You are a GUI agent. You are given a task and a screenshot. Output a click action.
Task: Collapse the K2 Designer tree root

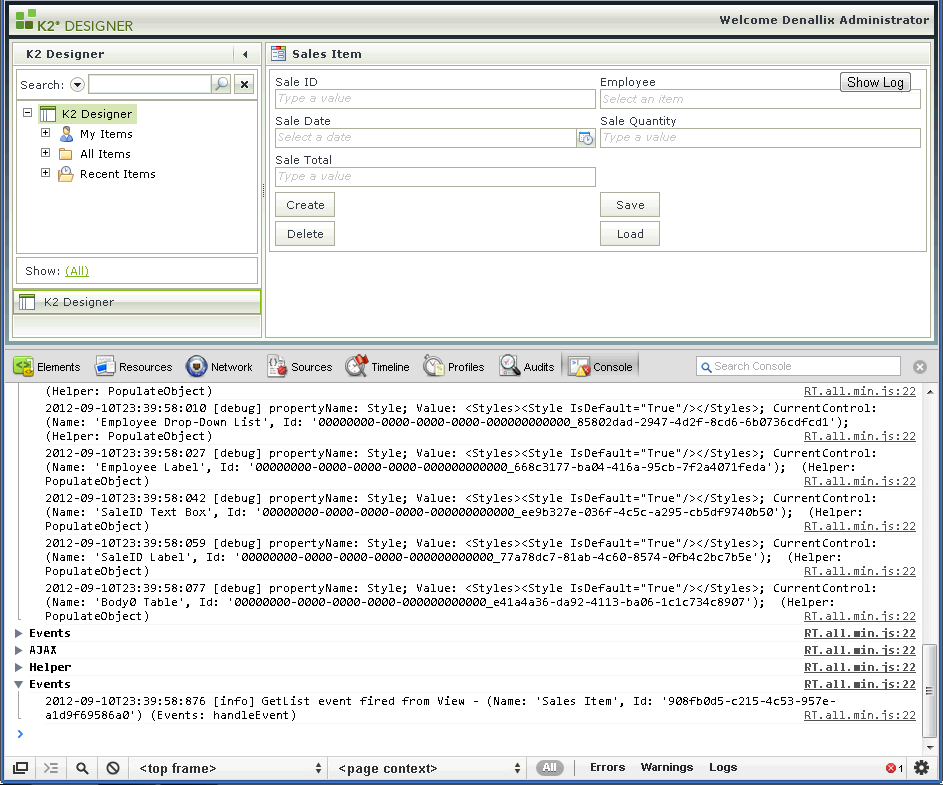(27, 112)
